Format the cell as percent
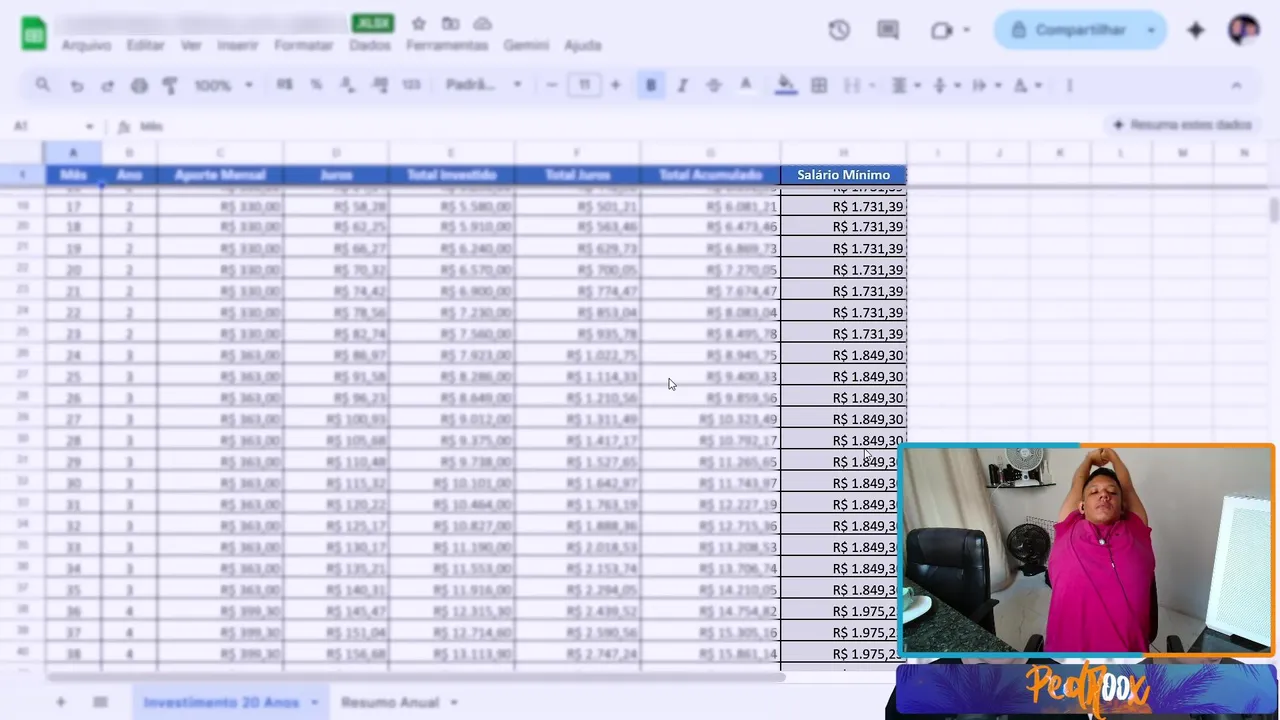Image resolution: width=1280 pixels, height=720 pixels. 316,85
